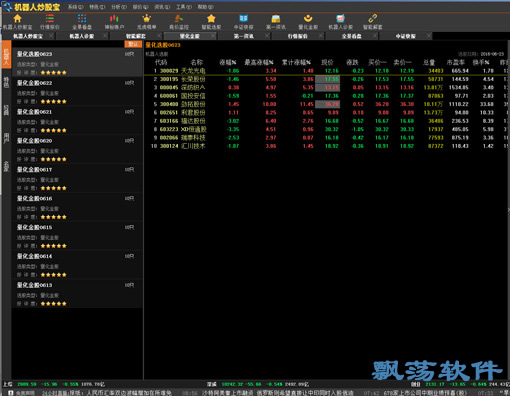Open 智能解套 chain link icon

tap(373, 18)
